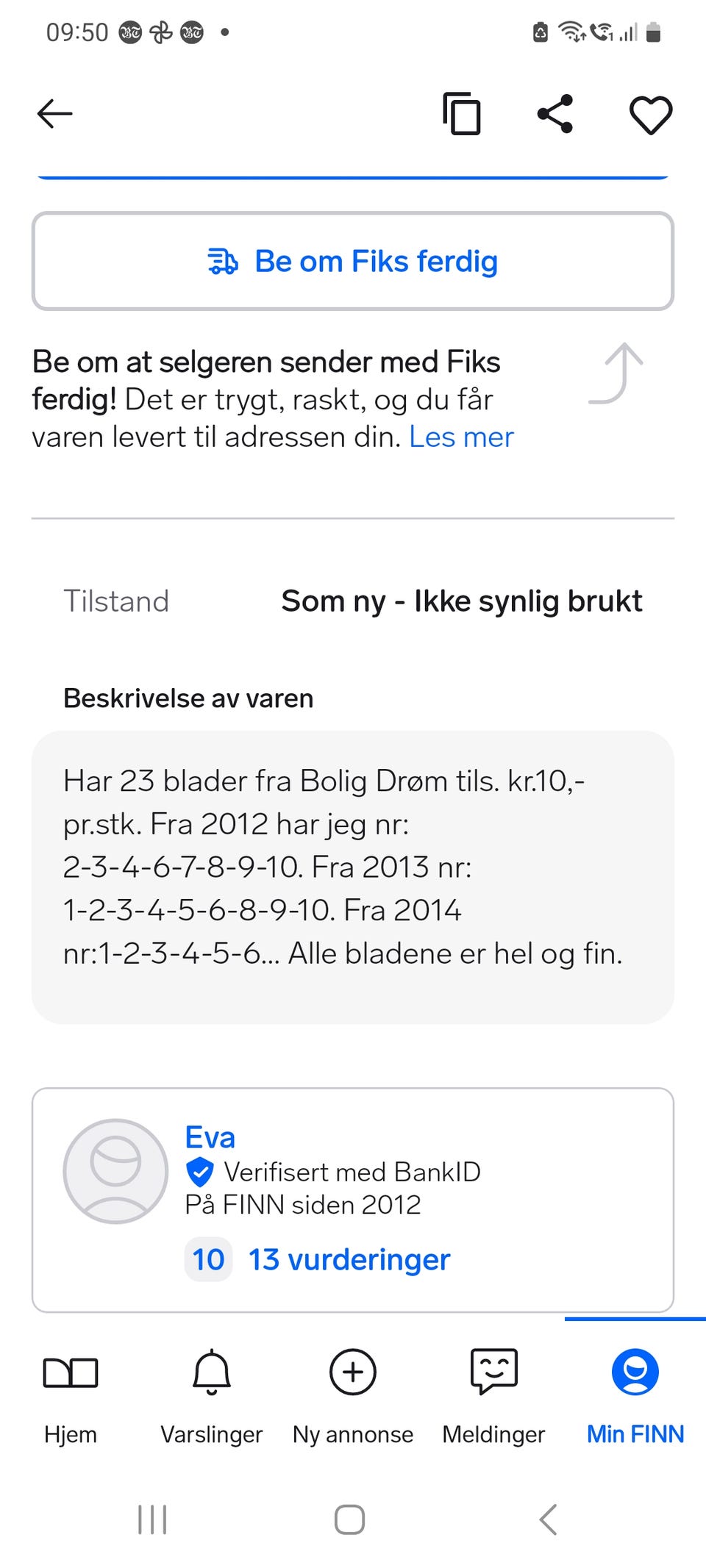706x1568 pixels.
Task: Mark the listing as favorite with heart
Action: click(x=651, y=115)
